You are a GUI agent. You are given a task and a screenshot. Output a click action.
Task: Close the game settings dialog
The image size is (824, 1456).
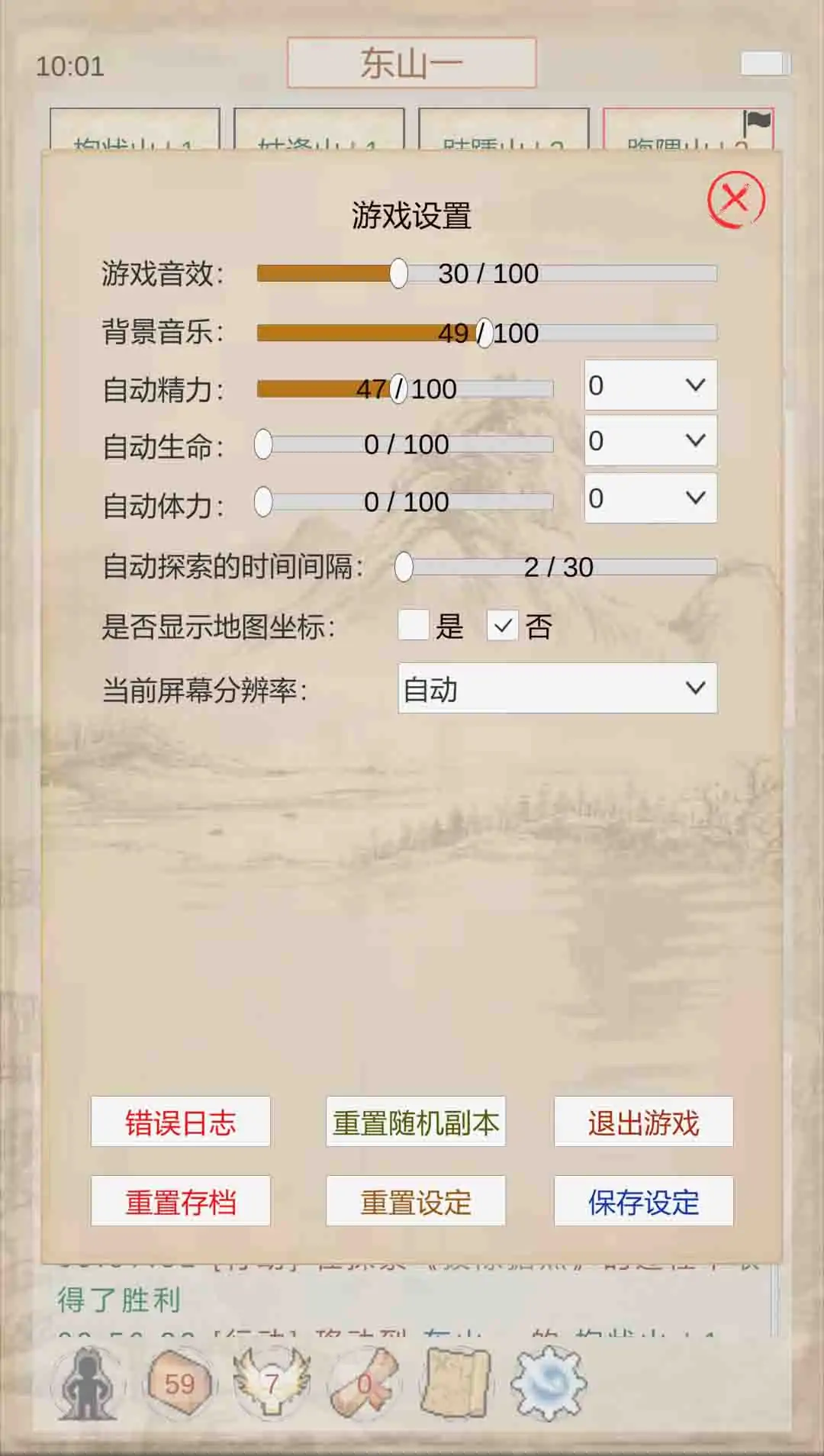tap(735, 199)
